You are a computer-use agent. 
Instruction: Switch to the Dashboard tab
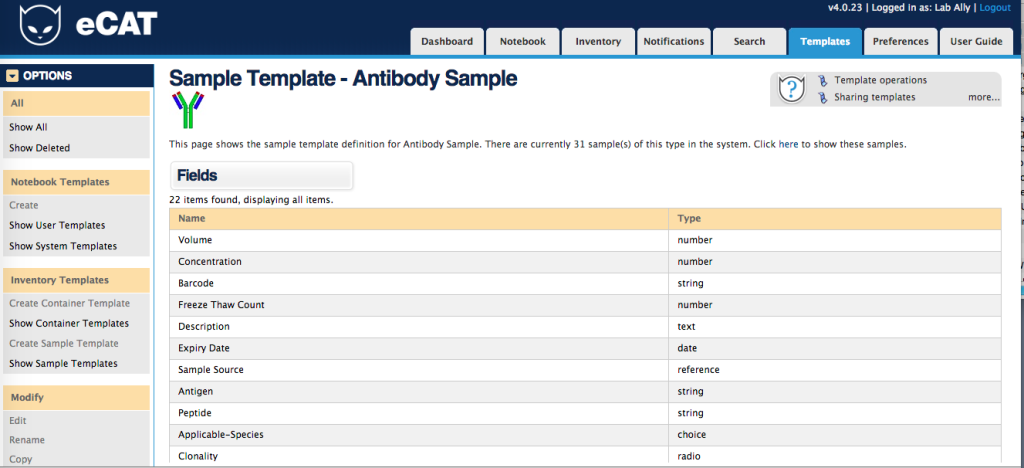pos(447,41)
